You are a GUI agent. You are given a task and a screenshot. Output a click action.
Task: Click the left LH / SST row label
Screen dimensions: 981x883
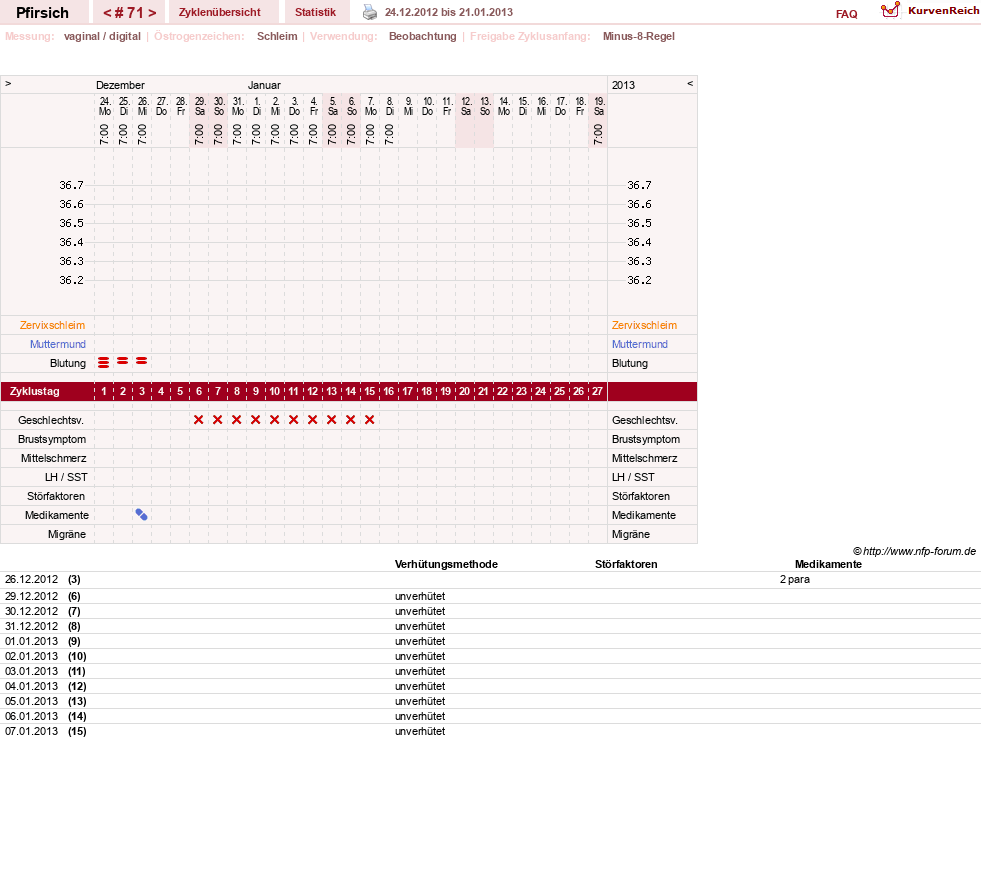pos(66,477)
